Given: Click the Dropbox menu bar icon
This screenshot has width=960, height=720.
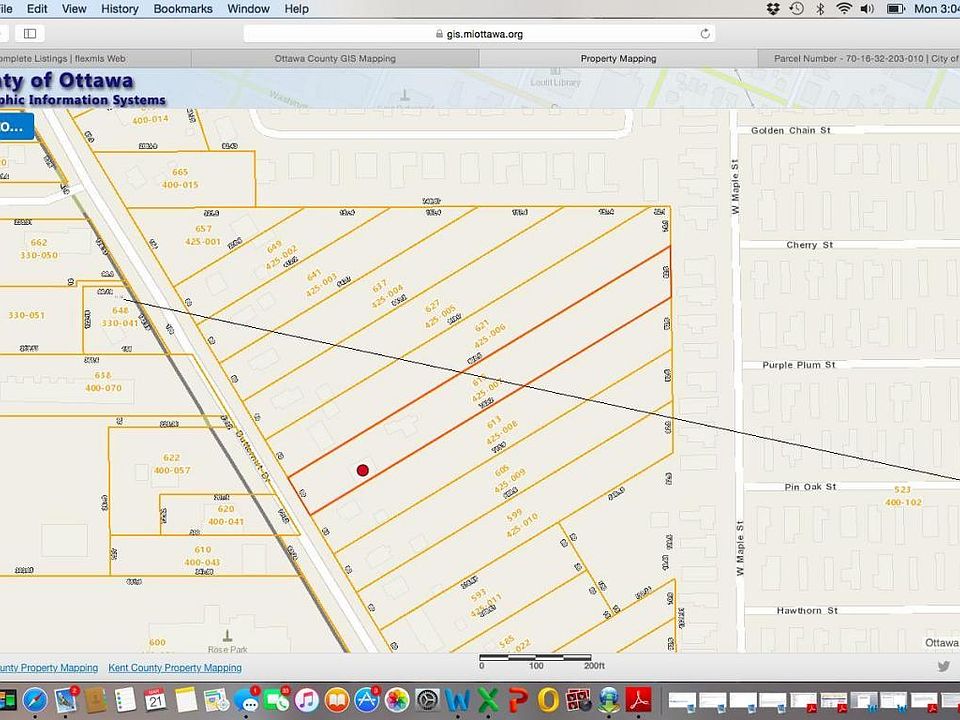Looking at the screenshot, I should 773,9.
